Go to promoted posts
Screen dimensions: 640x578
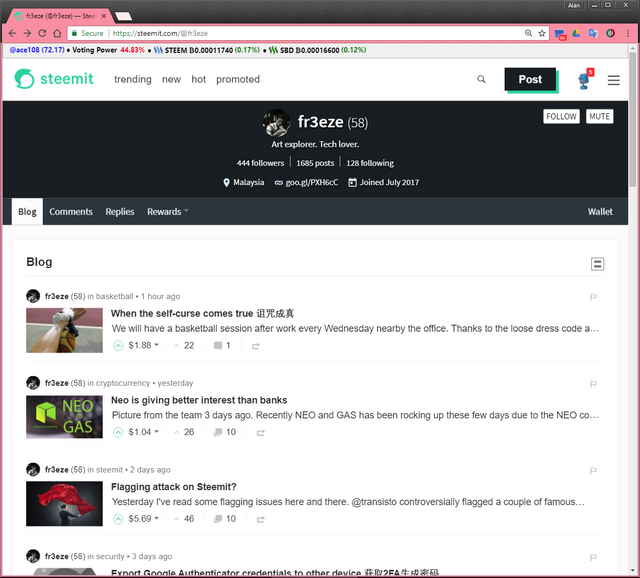coord(238,79)
